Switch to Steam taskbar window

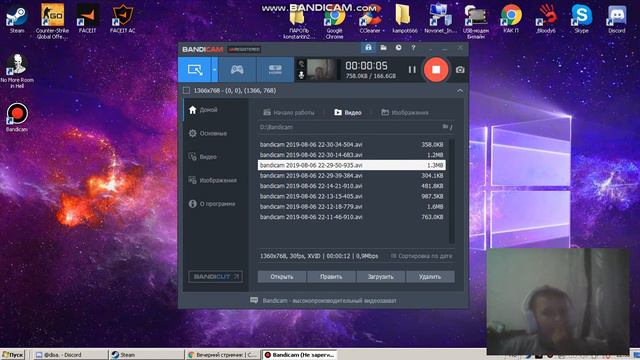pos(147,355)
